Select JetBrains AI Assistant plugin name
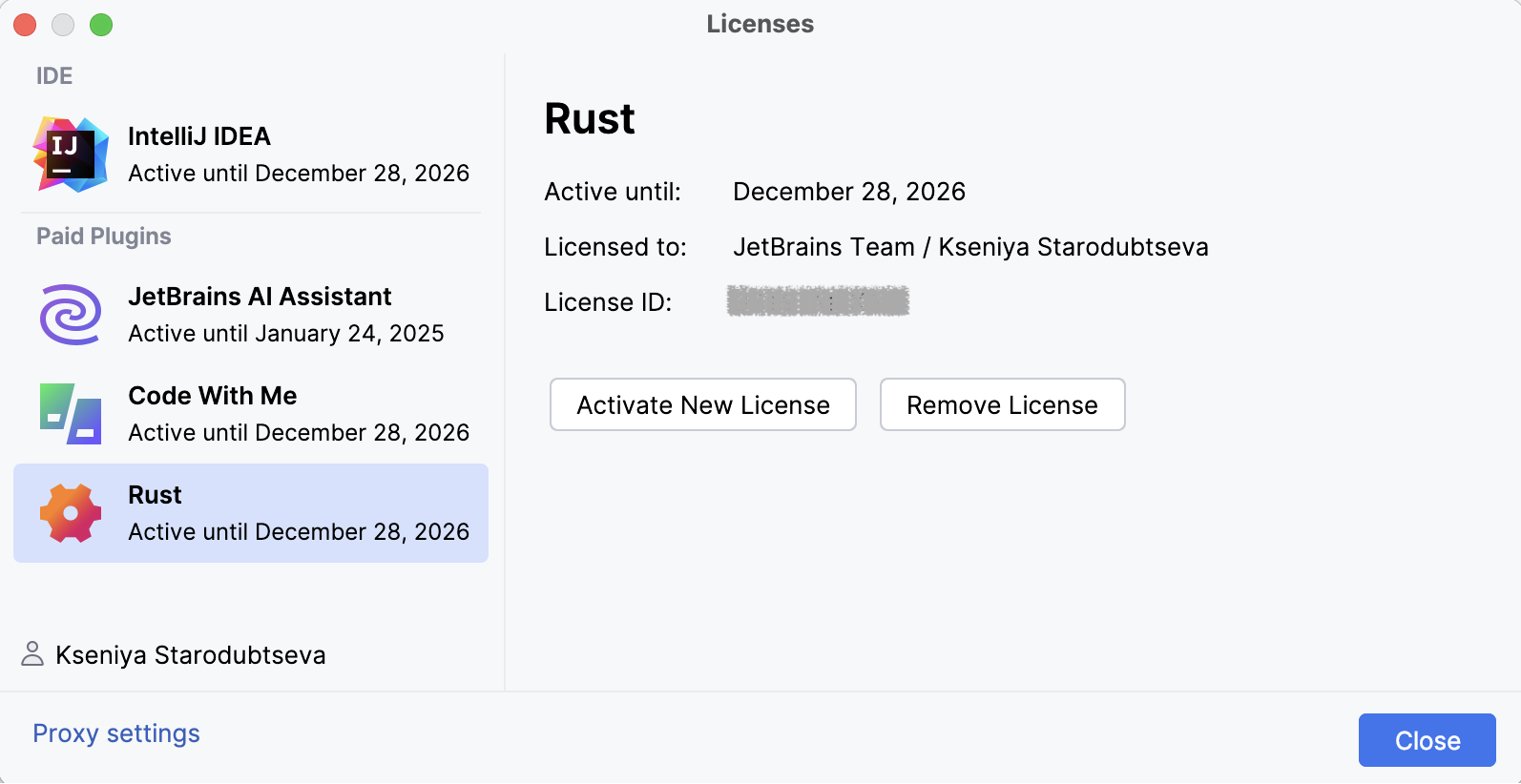1521x784 pixels. (260, 297)
